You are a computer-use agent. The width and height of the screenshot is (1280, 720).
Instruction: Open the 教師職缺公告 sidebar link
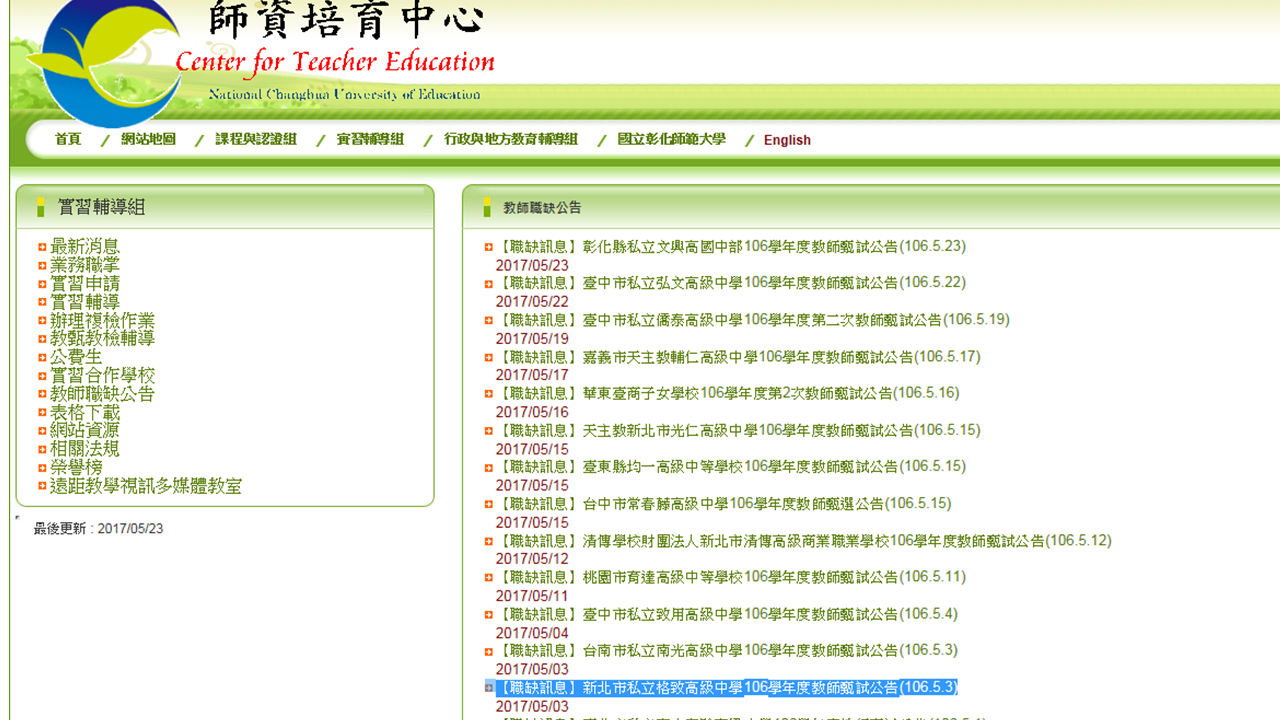102,394
